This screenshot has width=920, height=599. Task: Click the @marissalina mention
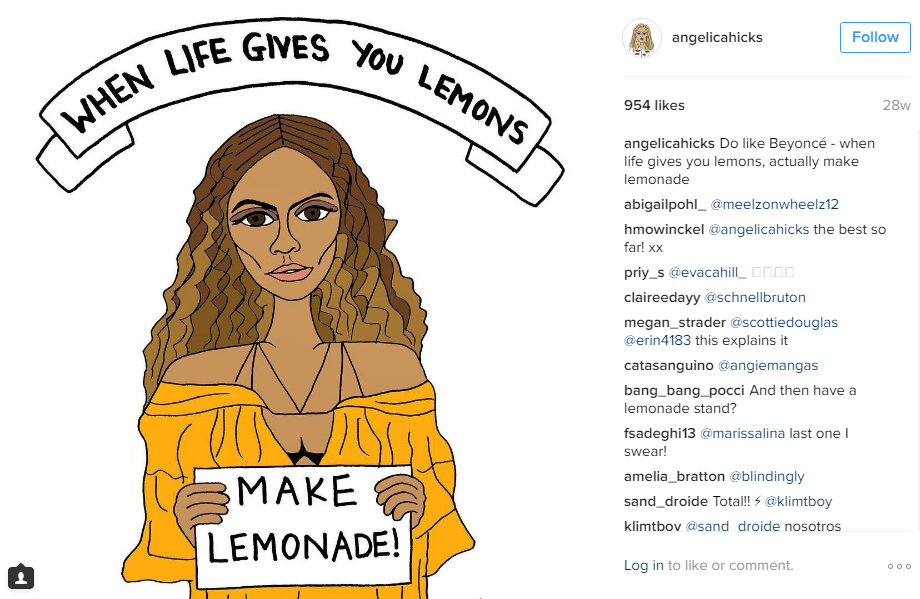pos(742,433)
